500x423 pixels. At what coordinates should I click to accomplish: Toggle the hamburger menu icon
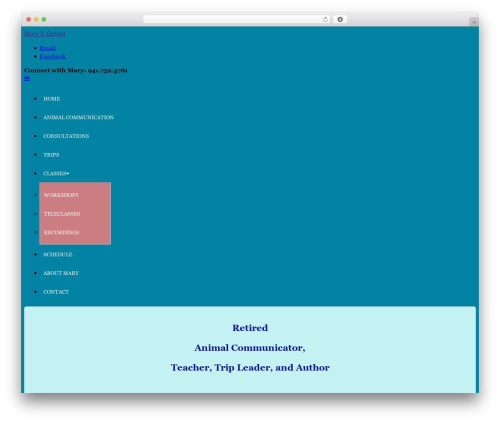(27, 79)
